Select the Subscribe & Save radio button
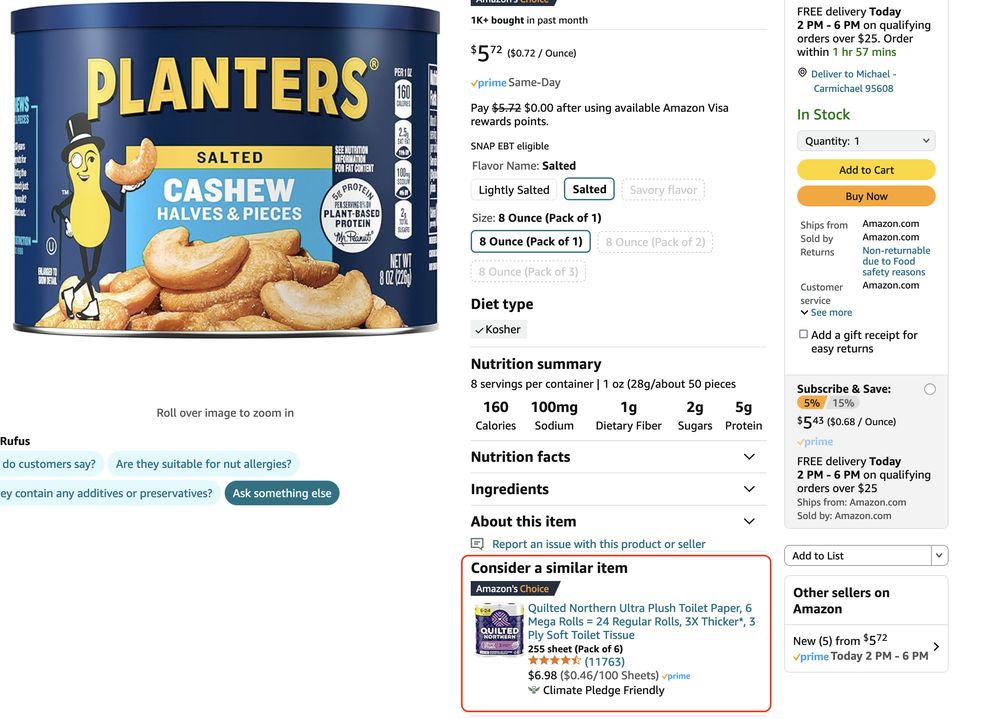1000x719 pixels. 930,389
